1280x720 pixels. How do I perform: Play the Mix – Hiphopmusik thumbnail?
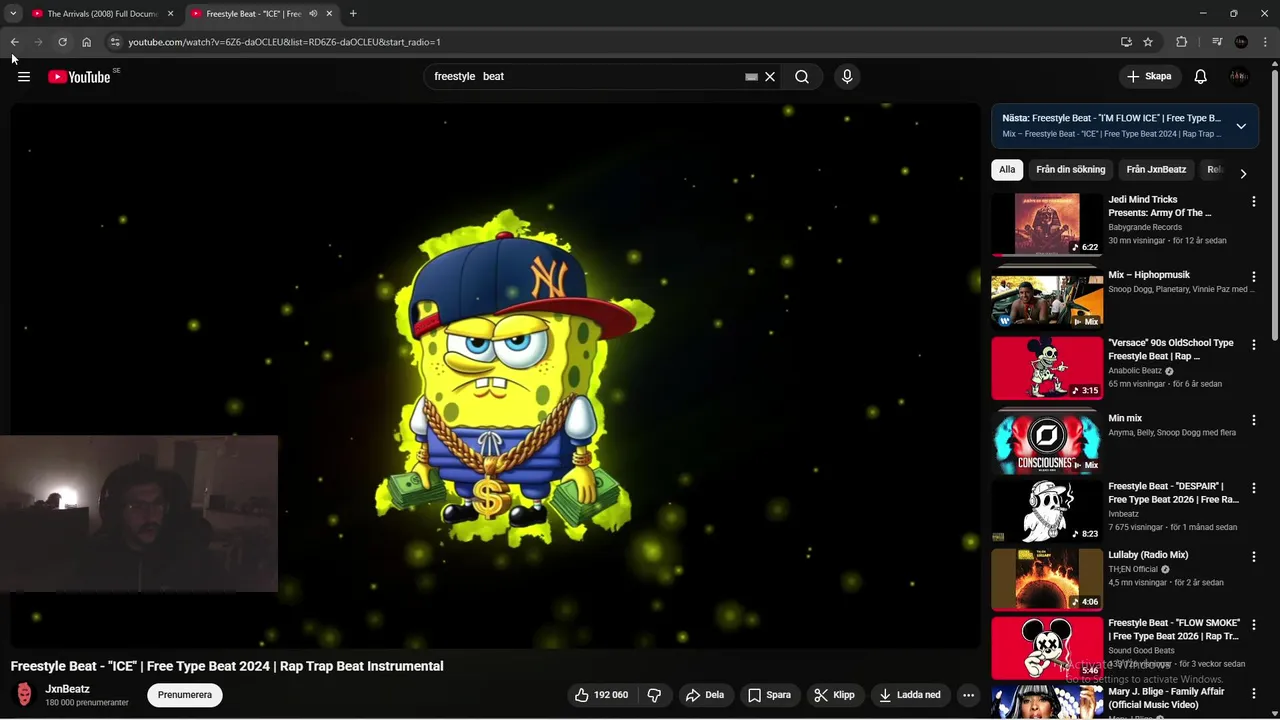(x=1047, y=299)
